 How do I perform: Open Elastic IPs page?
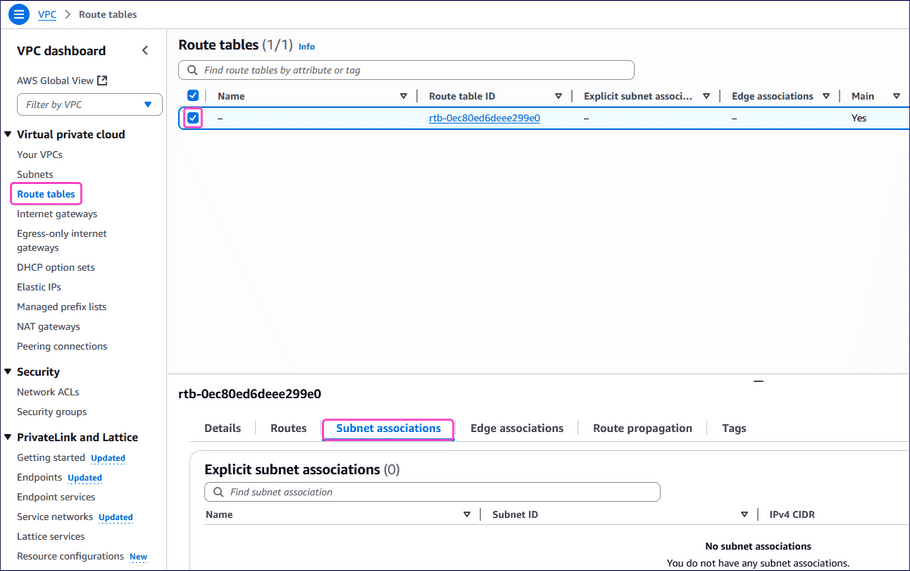pos(39,287)
